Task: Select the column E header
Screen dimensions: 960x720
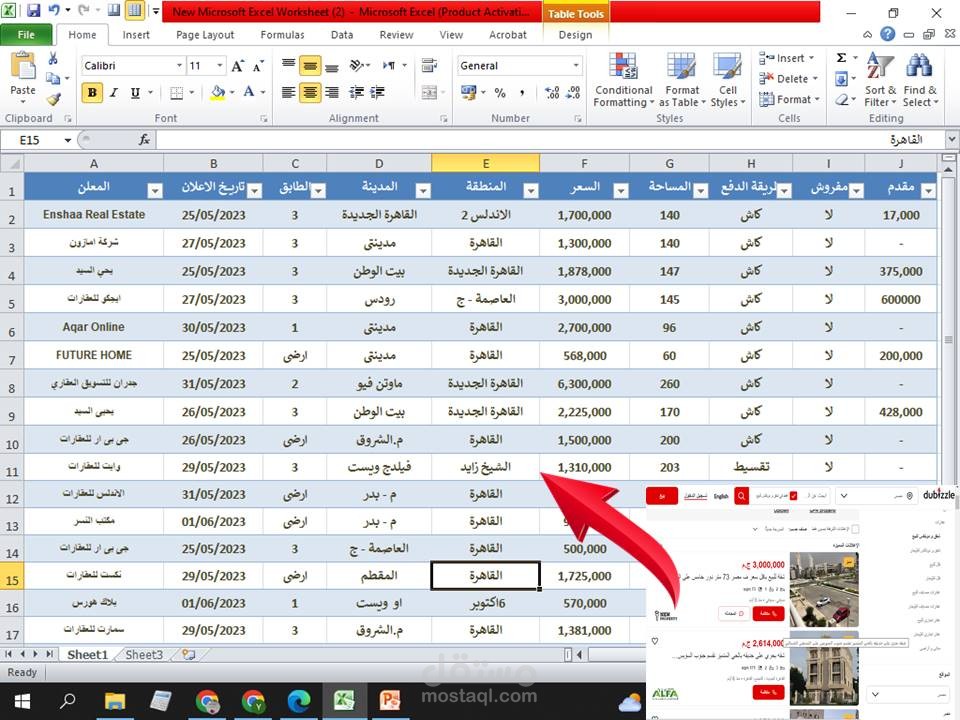Action: 486,163
